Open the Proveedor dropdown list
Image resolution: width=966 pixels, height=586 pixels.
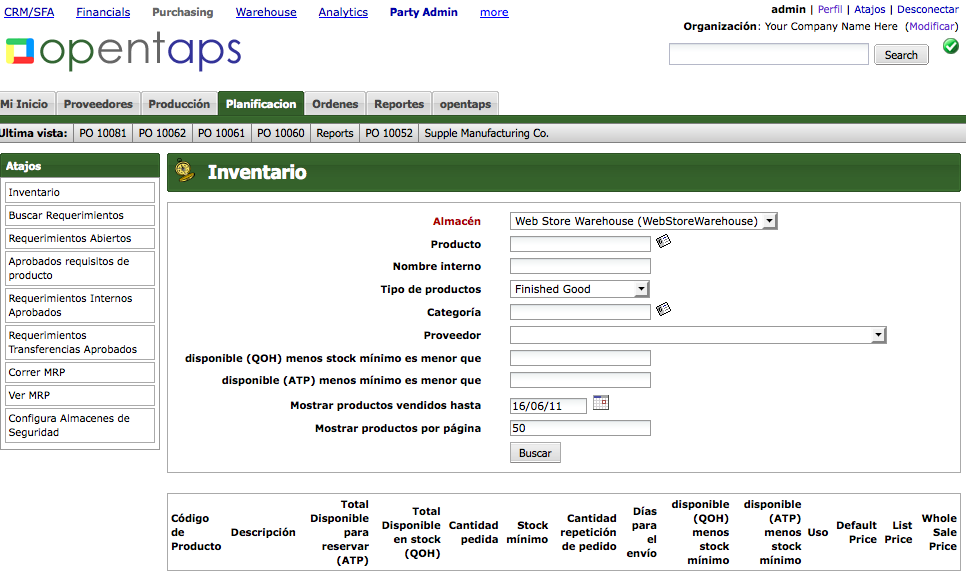coord(697,336)
